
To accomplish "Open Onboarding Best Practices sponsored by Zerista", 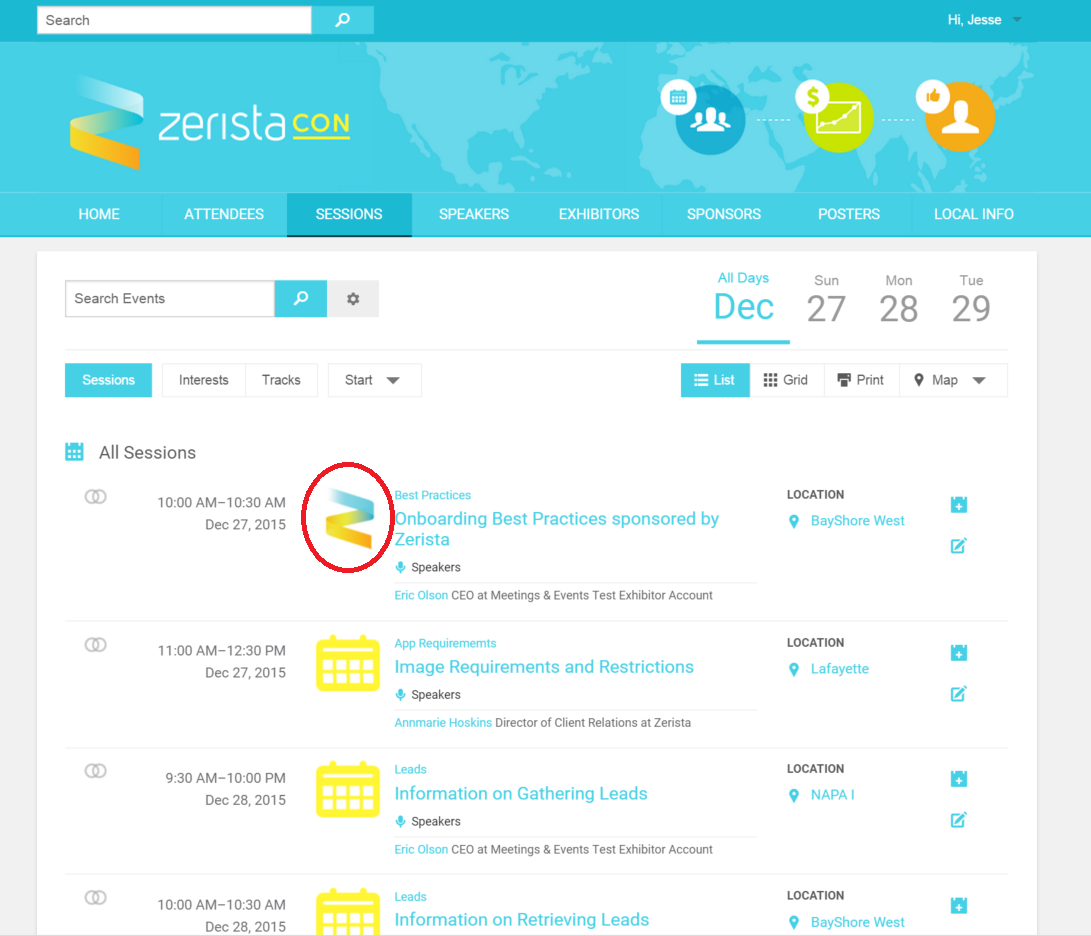I will pyautogui.click(x=557, y=529).
